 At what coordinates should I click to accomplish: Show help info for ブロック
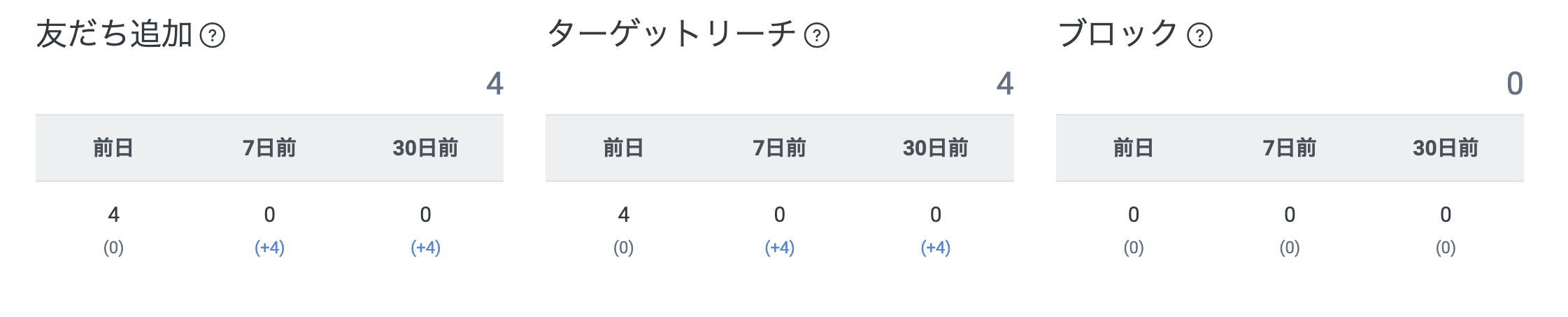point(1199,35)
